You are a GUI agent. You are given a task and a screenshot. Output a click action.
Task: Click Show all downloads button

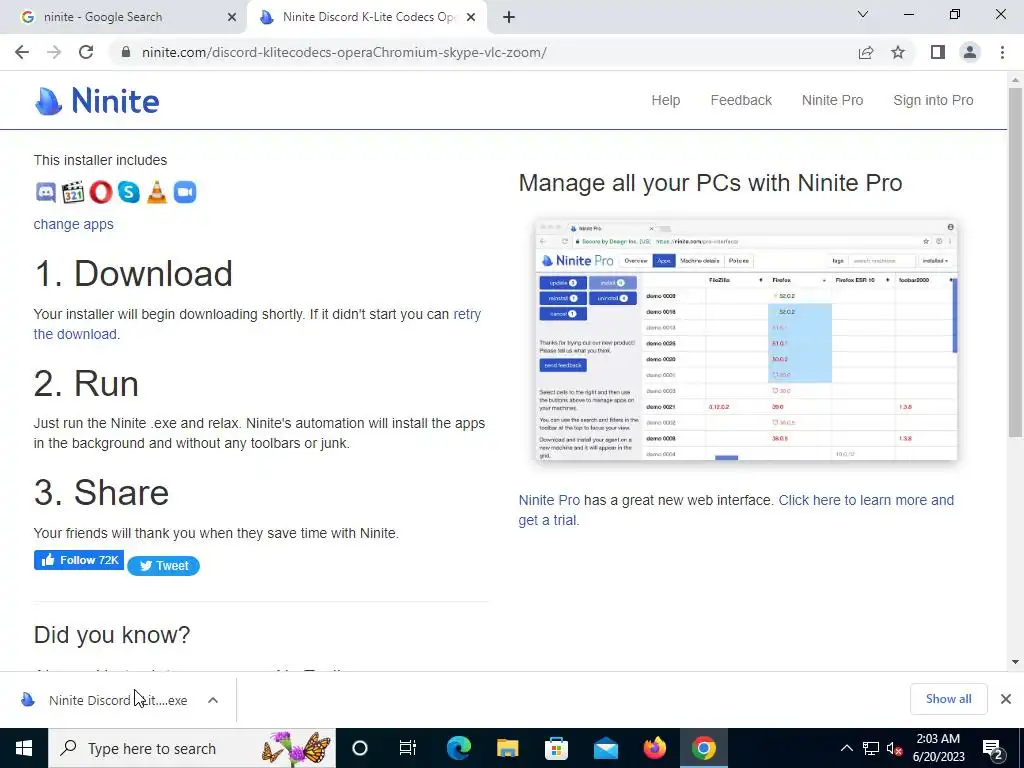pyautogui.click(x=948, y=699)
